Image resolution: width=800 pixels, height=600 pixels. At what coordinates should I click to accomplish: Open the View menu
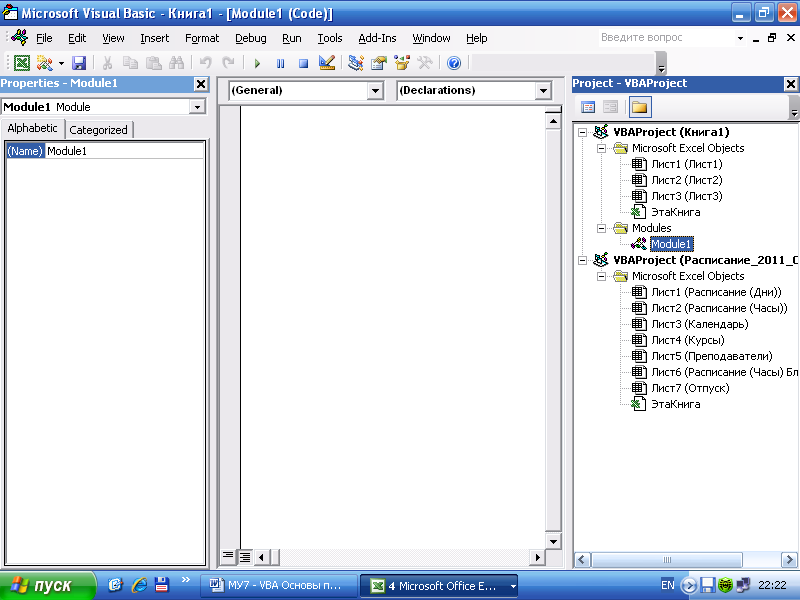(x=113, y=38)
